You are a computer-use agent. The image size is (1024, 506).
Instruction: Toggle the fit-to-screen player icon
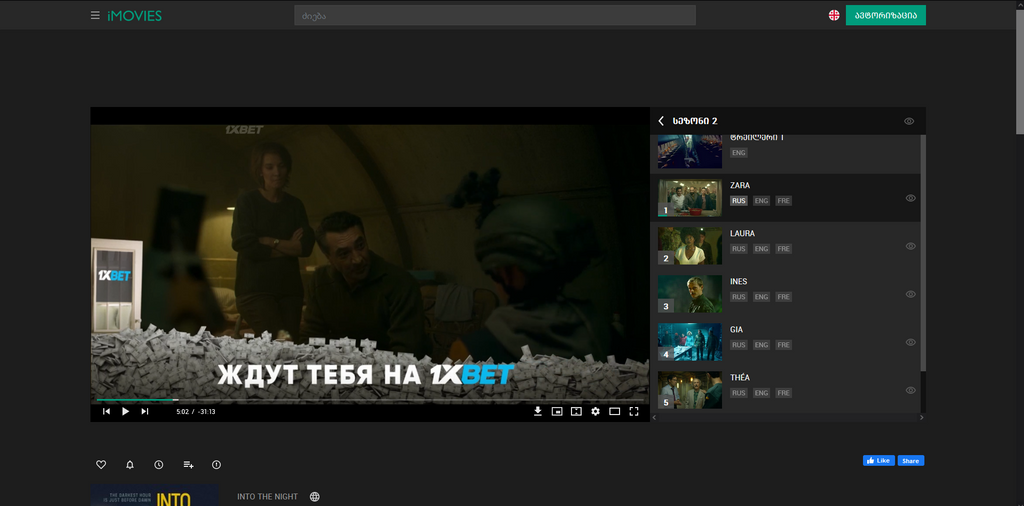[x=576, y=411]
